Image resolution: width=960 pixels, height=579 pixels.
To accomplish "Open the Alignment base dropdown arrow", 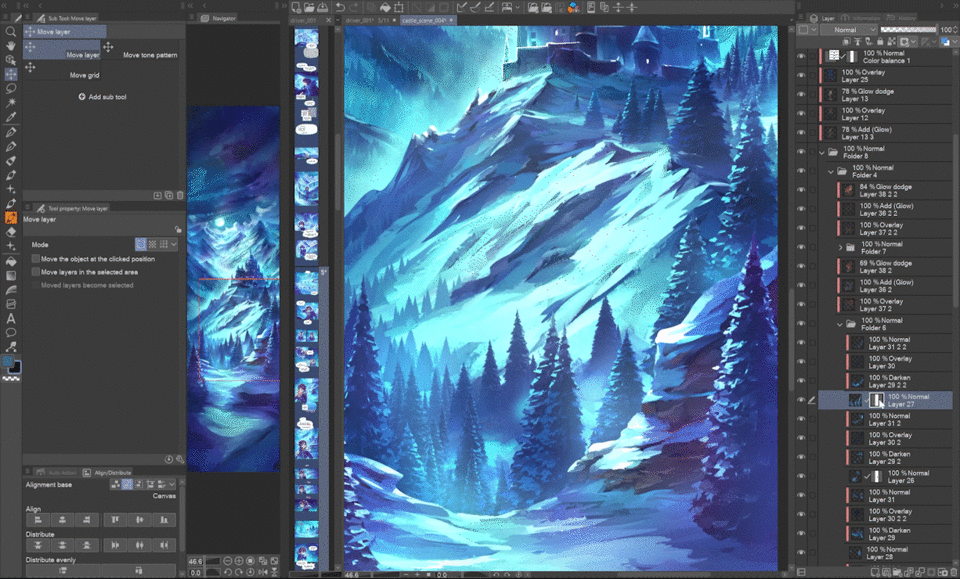I will (x=172, y=484).
